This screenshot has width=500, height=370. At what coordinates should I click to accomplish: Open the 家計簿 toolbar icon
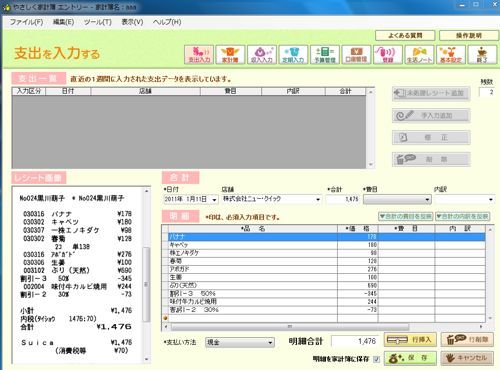[x=230, y=54]
